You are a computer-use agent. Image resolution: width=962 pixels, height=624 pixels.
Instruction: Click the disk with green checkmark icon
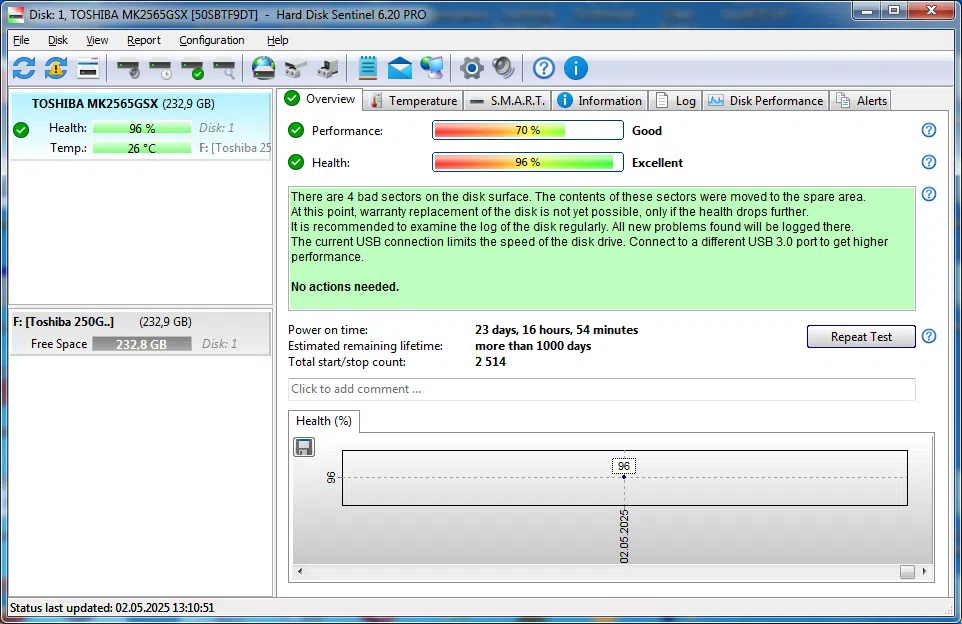coord(193,69)
